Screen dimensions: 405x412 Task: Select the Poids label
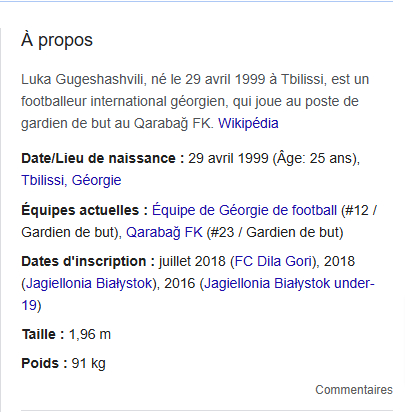[44, 363]
